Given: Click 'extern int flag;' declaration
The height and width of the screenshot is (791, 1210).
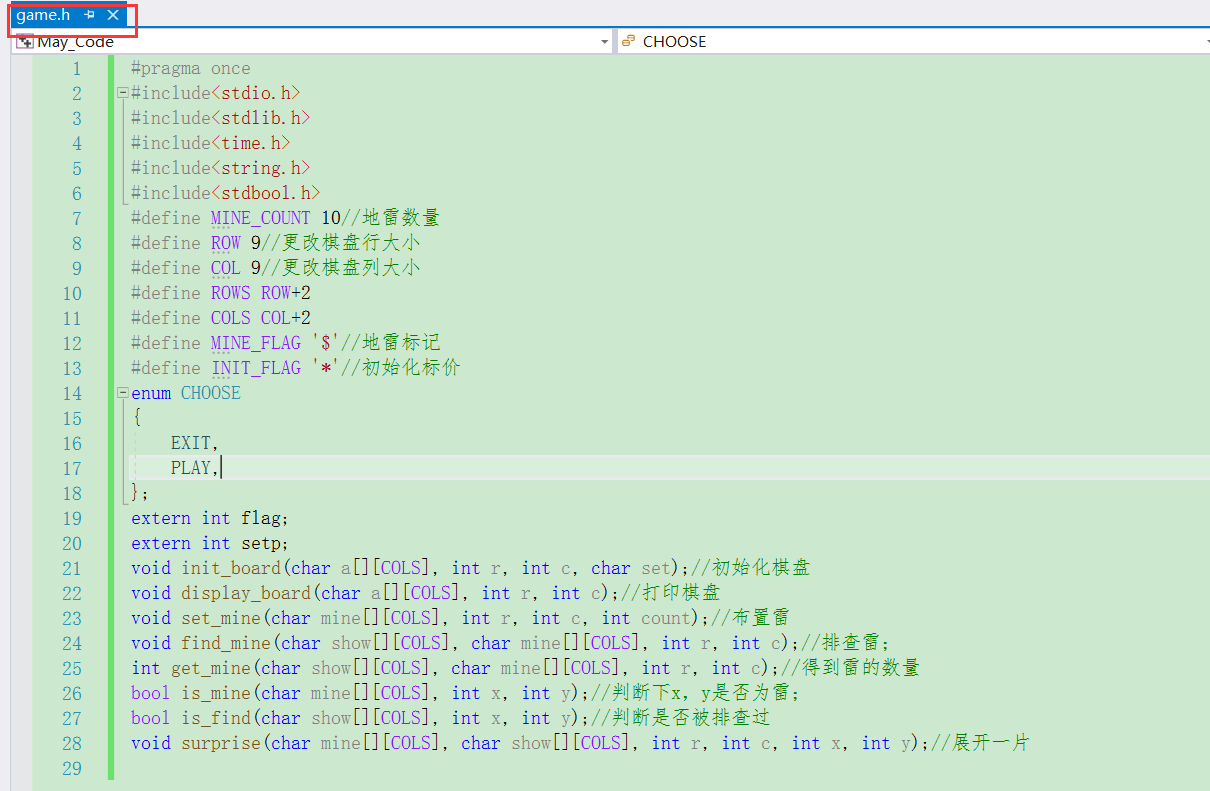Looking at the screenshot, I should click(210, 518).
